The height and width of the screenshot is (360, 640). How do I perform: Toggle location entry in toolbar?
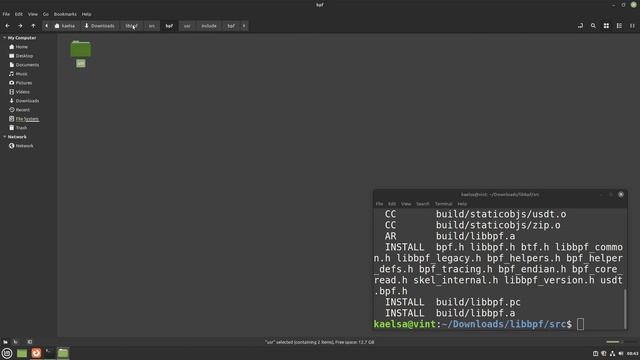click(x=580, y=26)
